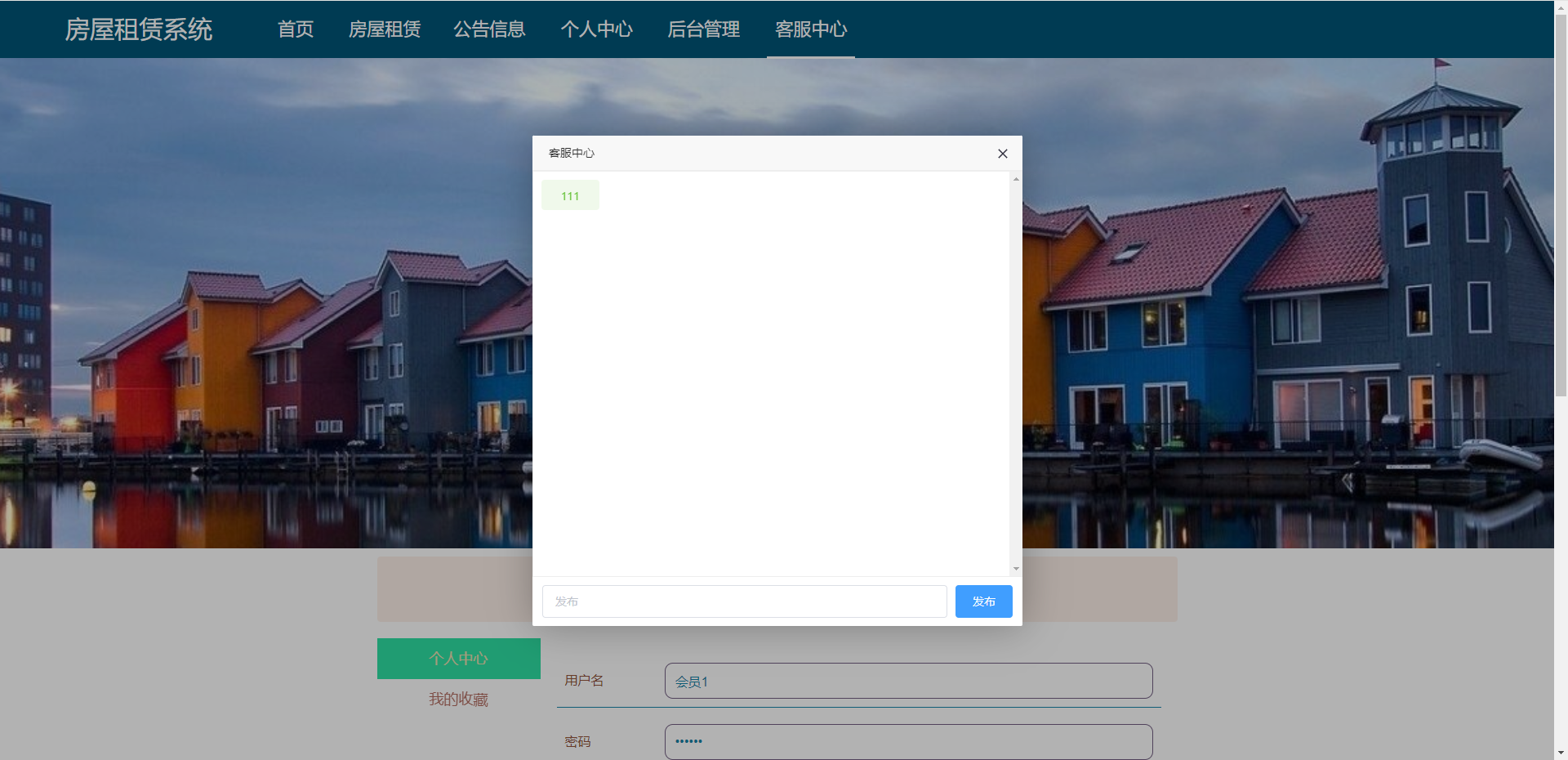This screenshot has height=760, width=1568.
Task: Go to the 首页 navigation tab
Action: (x=296, y=29)
